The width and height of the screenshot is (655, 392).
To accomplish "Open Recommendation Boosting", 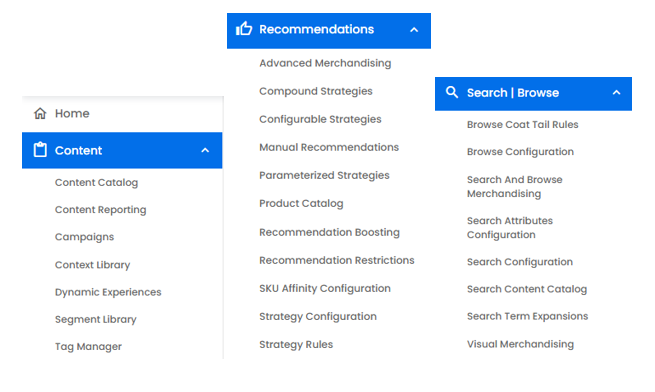I will click(330, 232).
